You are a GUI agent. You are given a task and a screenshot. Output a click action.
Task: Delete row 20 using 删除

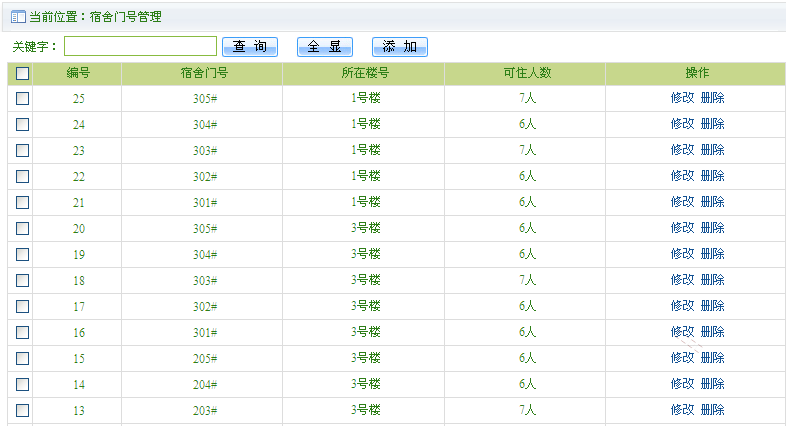712,228
